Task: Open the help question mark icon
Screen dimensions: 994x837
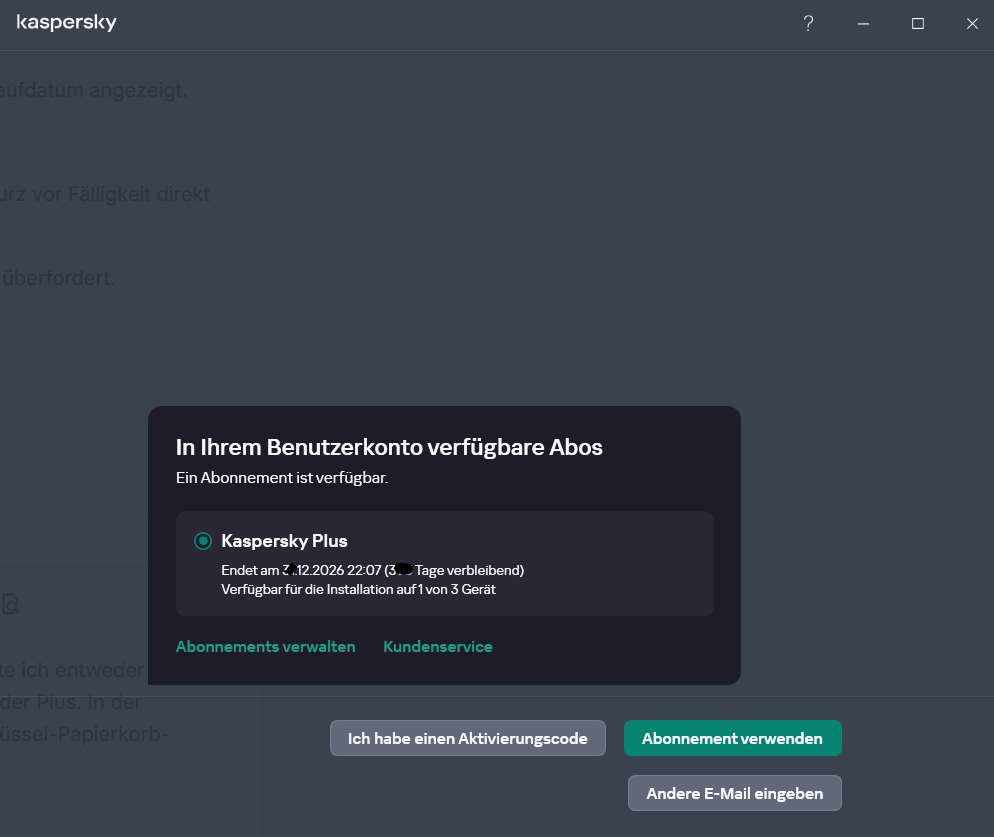Action: [x=808, y=24]
